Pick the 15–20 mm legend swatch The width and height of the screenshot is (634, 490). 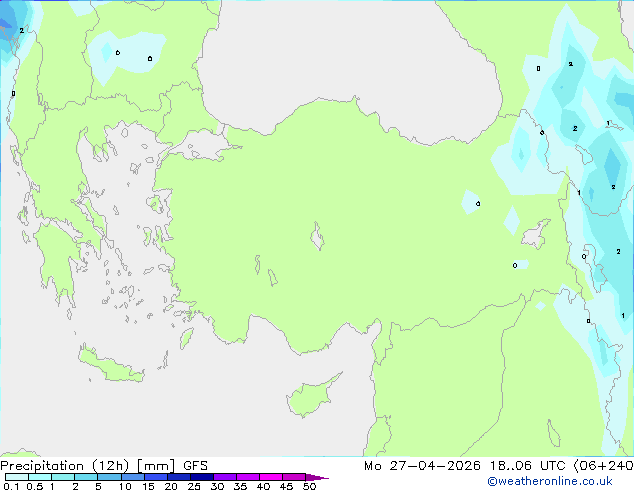pyautogui.click(x=155, y=477)
